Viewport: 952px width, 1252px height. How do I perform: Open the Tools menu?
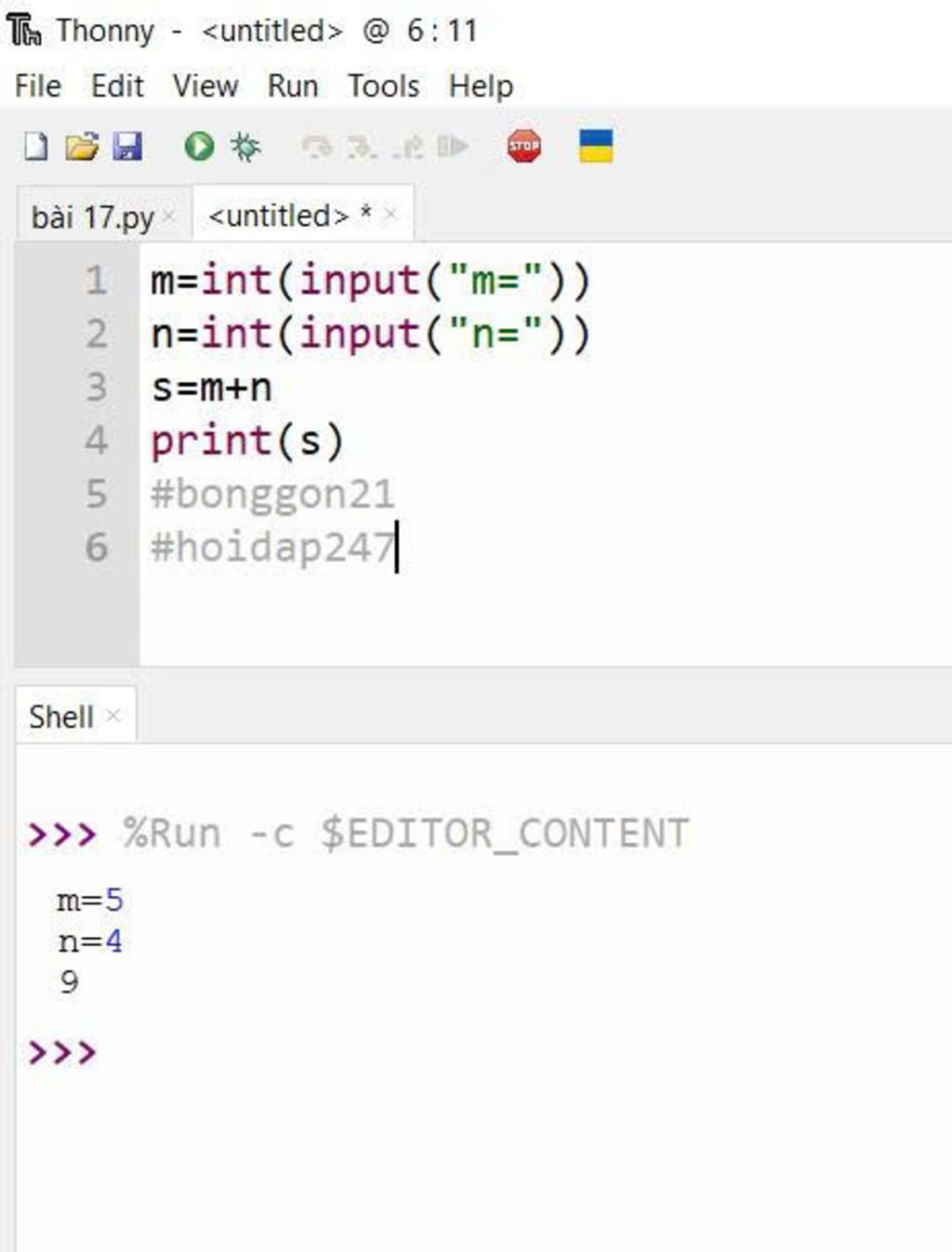(x=383, y=86)
